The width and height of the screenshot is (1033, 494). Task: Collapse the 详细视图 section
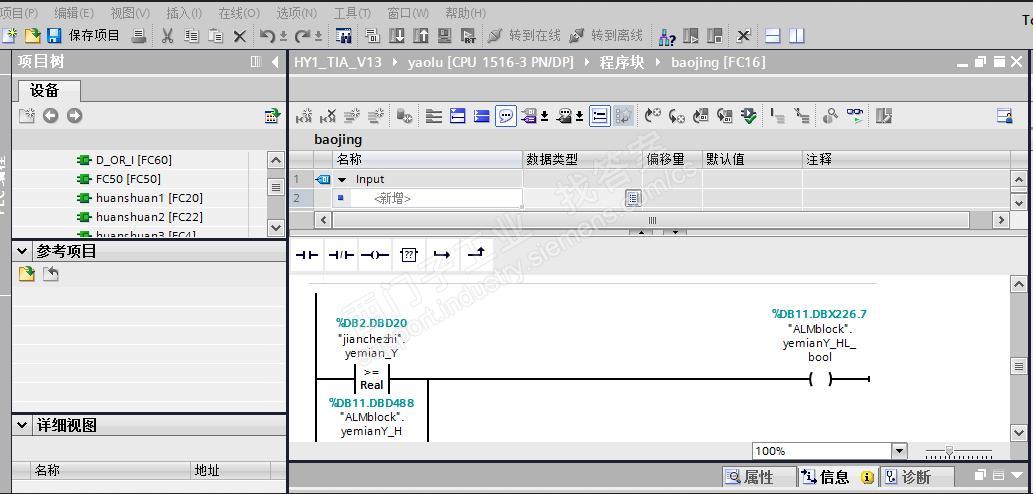click(x=22, y=425)
